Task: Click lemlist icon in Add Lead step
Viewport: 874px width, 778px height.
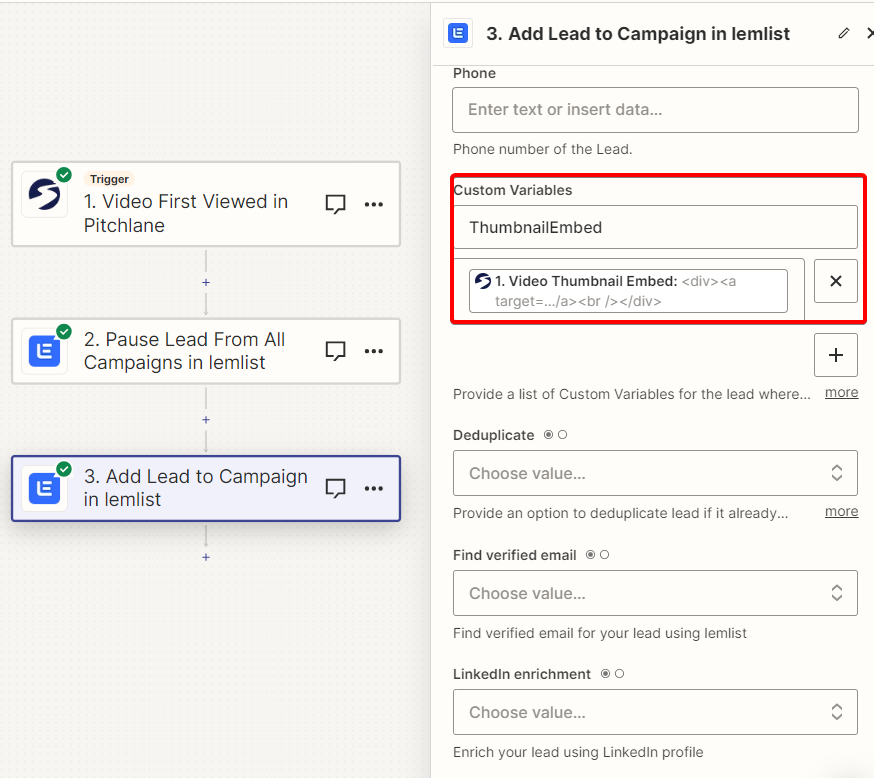Action: (45, 488)
